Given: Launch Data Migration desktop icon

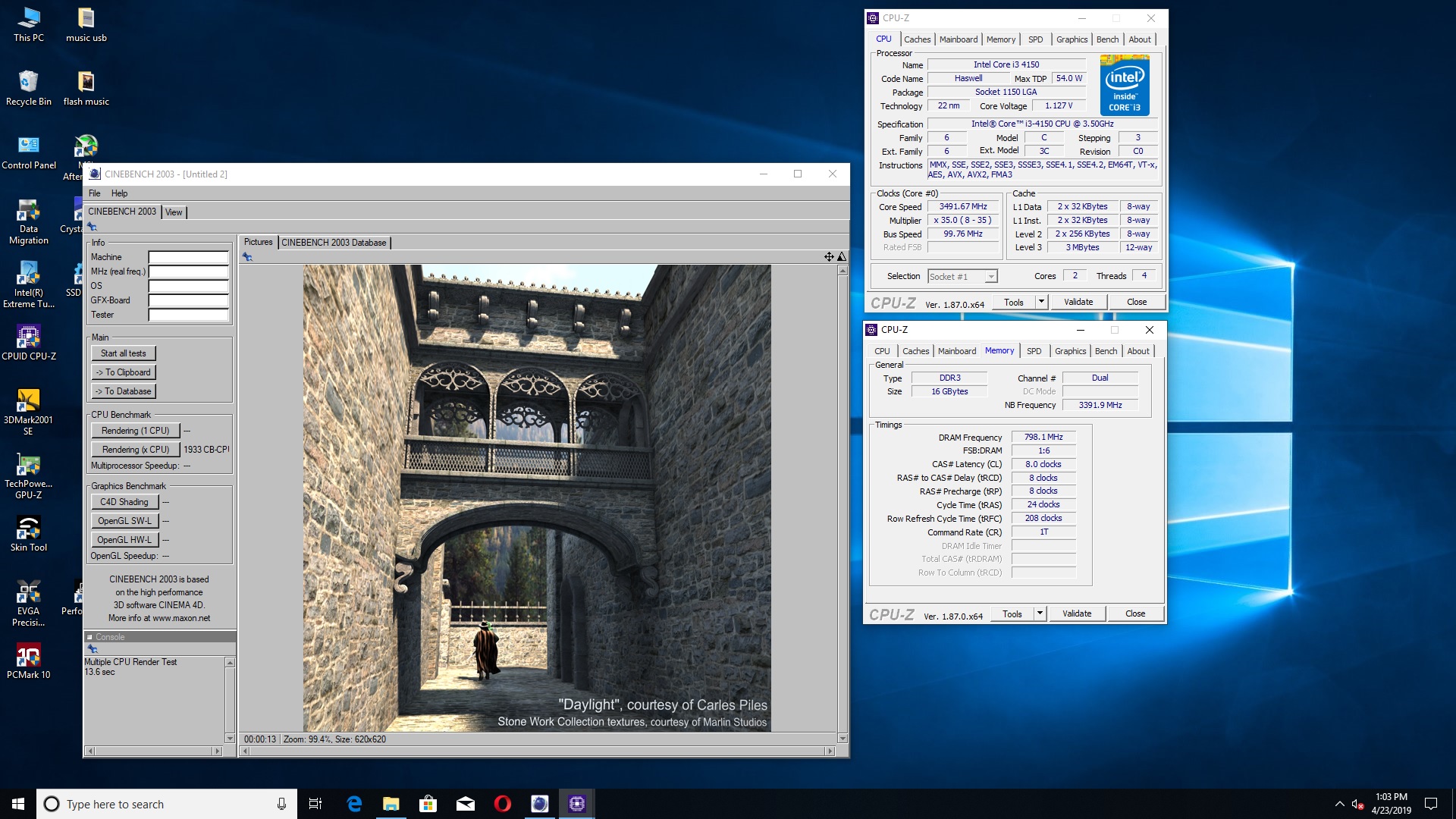Looking at the screenshot, I should click(29, 221).
